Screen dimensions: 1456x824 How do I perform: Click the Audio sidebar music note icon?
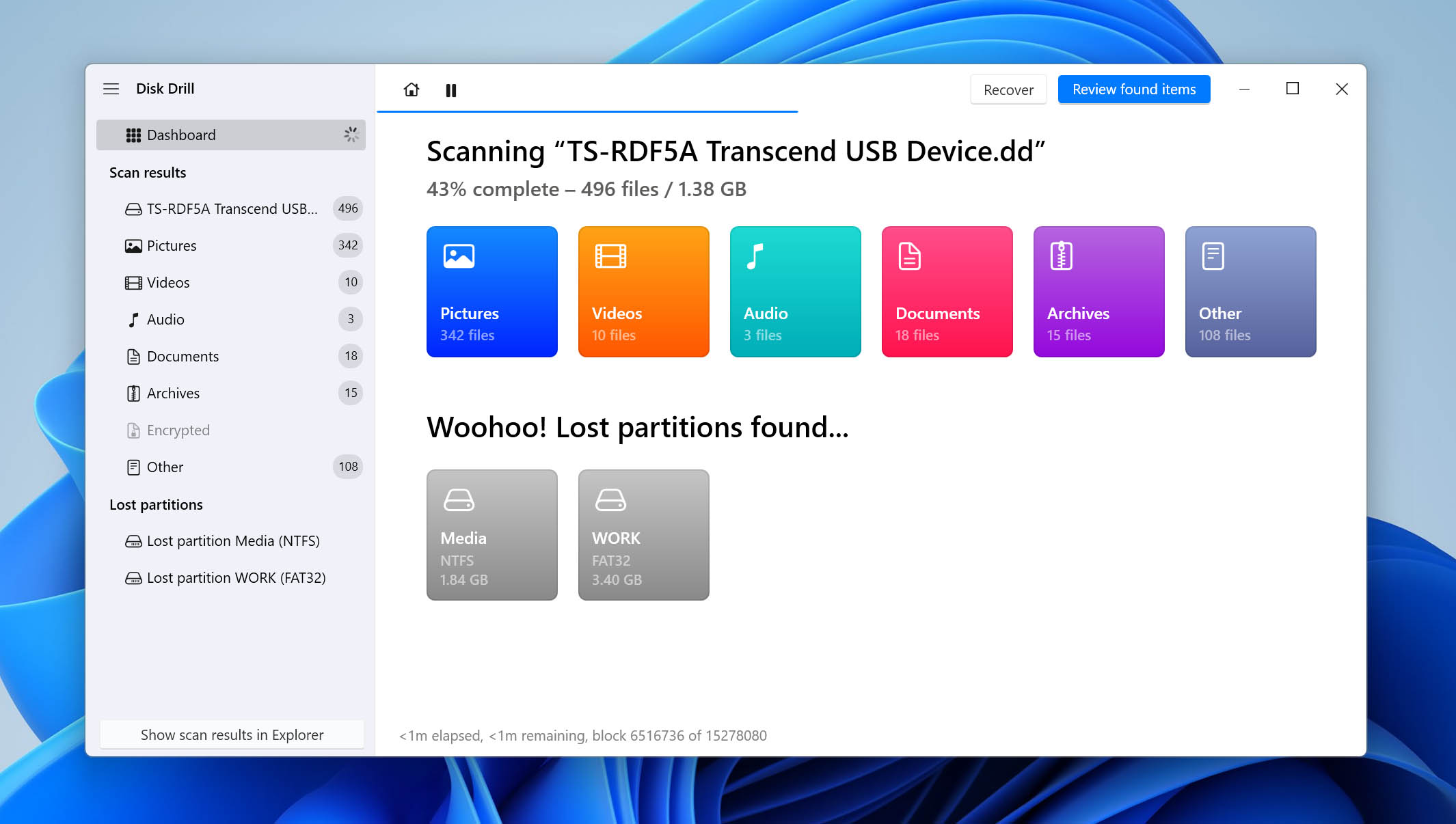[x=133, y=320]
